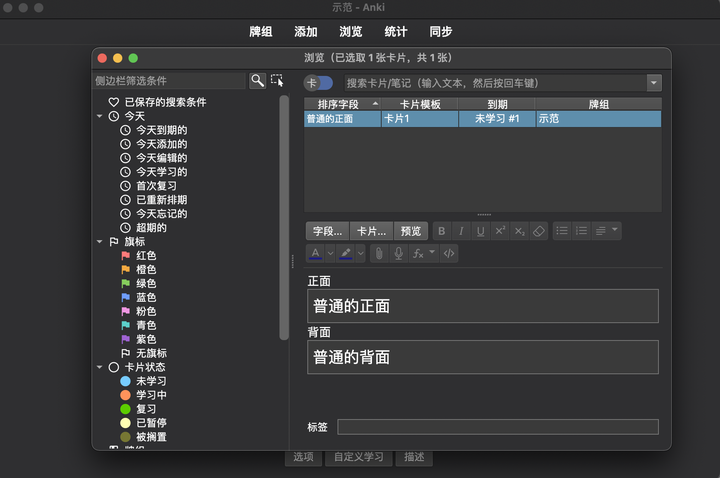This screenshot has width=720, height=478.
Task: Filter by orange flag 橙色
Action: pos(139,270)
